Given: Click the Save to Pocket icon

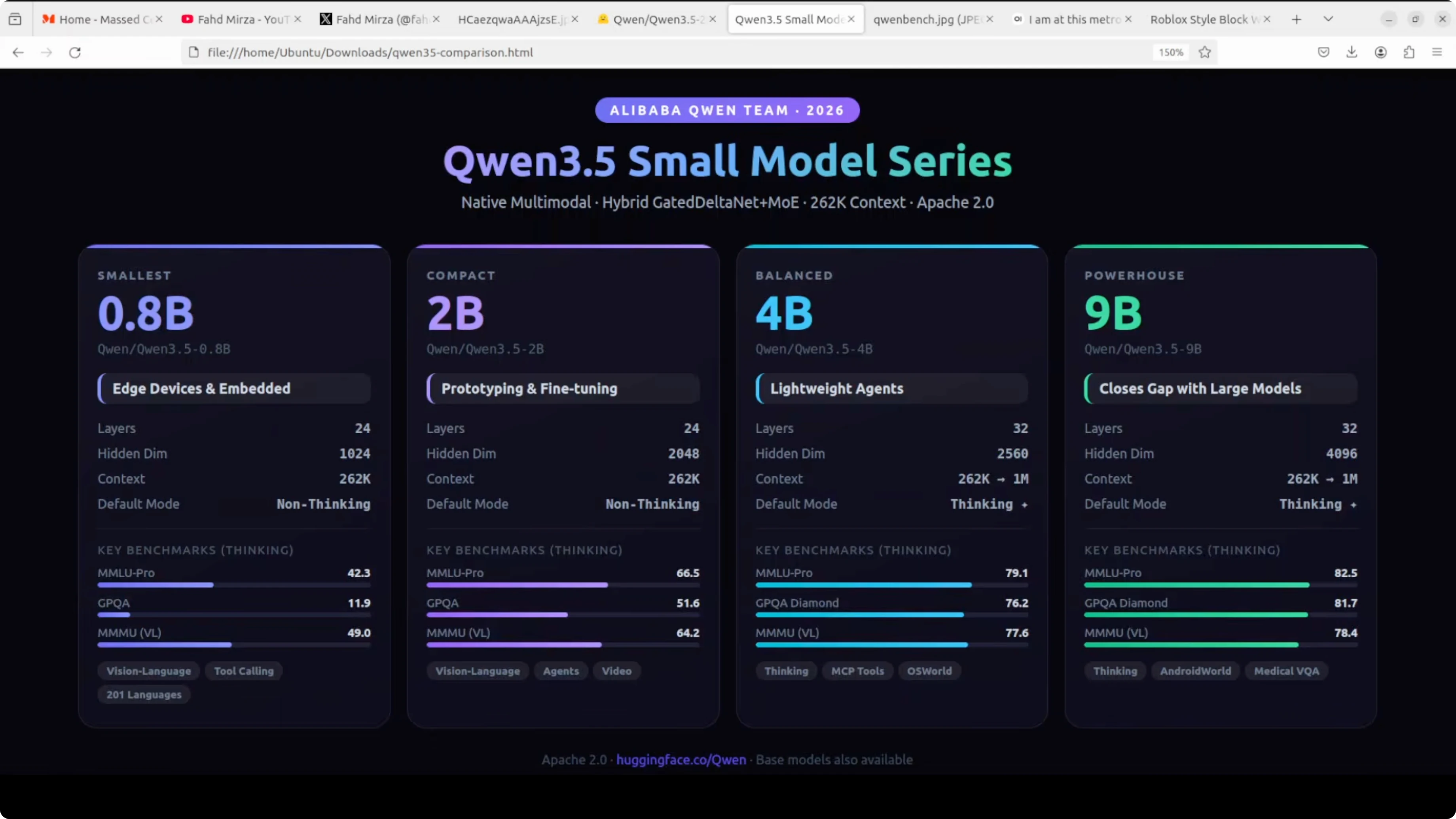Looking at the screenshot, I should pyautogui.click(x=1323, y=53).
